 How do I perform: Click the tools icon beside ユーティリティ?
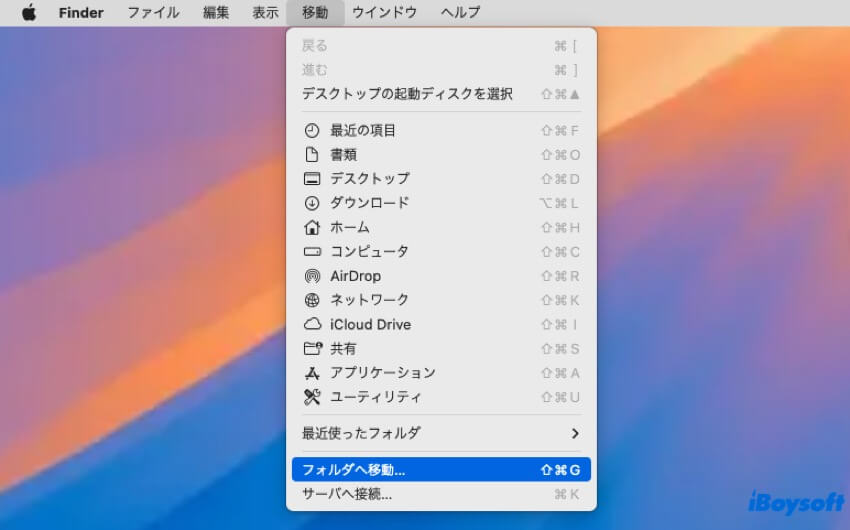(312, 397)
